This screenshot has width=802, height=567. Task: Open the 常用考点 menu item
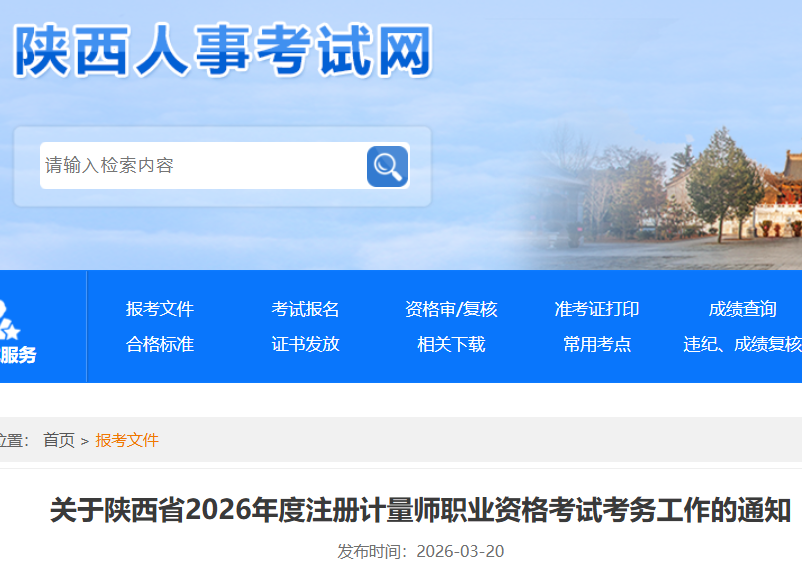tap(597, 344)
